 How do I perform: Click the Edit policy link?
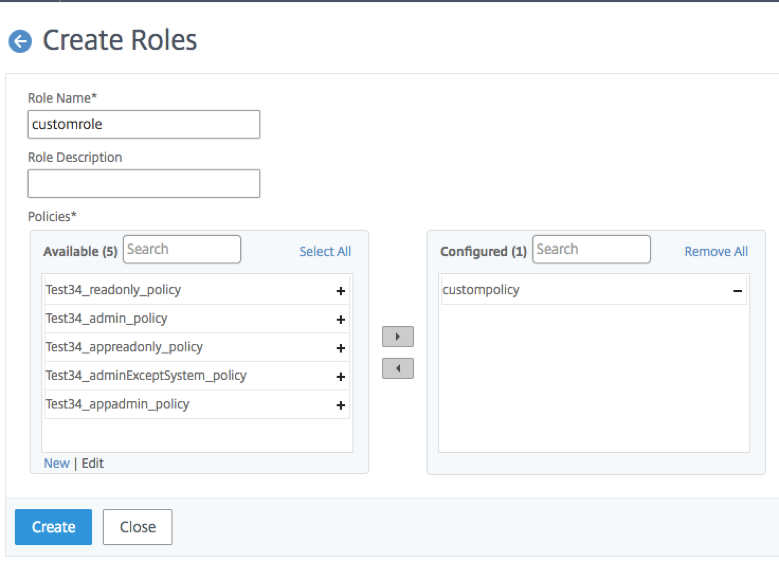(x=93, y=463)
